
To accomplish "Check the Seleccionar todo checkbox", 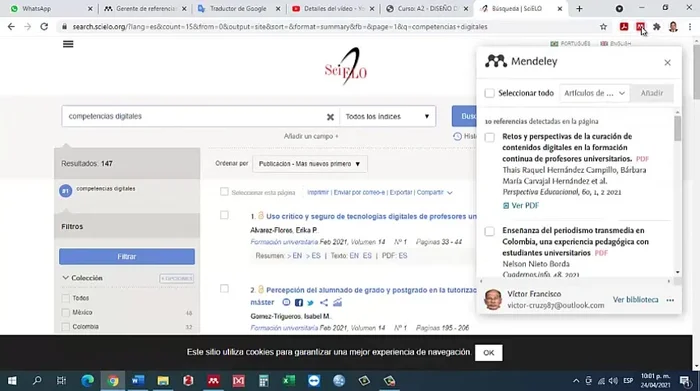I will pos(490,93).
